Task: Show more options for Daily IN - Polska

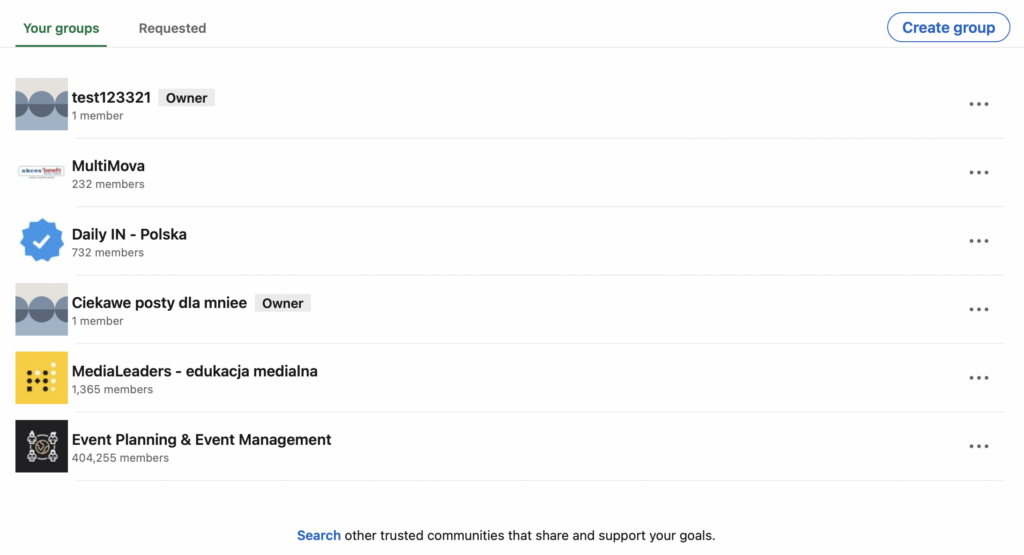Action: 978,241
